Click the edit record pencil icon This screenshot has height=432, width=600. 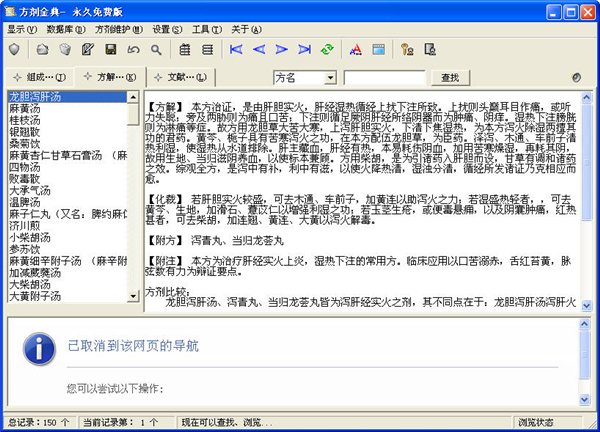point(88,49)
